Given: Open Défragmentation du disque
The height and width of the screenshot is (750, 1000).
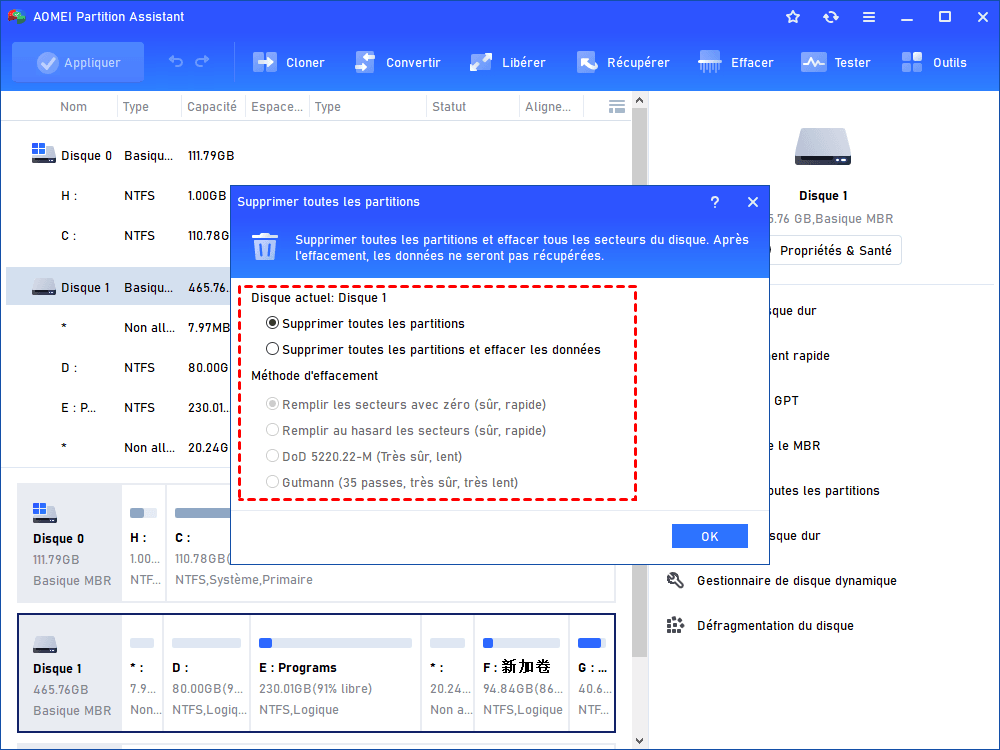Looking at the screenshot, I should (x=775, y=626).
